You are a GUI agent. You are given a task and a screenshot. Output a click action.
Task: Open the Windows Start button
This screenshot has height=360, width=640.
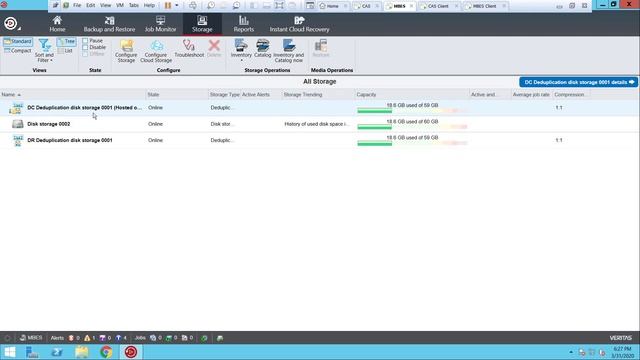point(9,352)
